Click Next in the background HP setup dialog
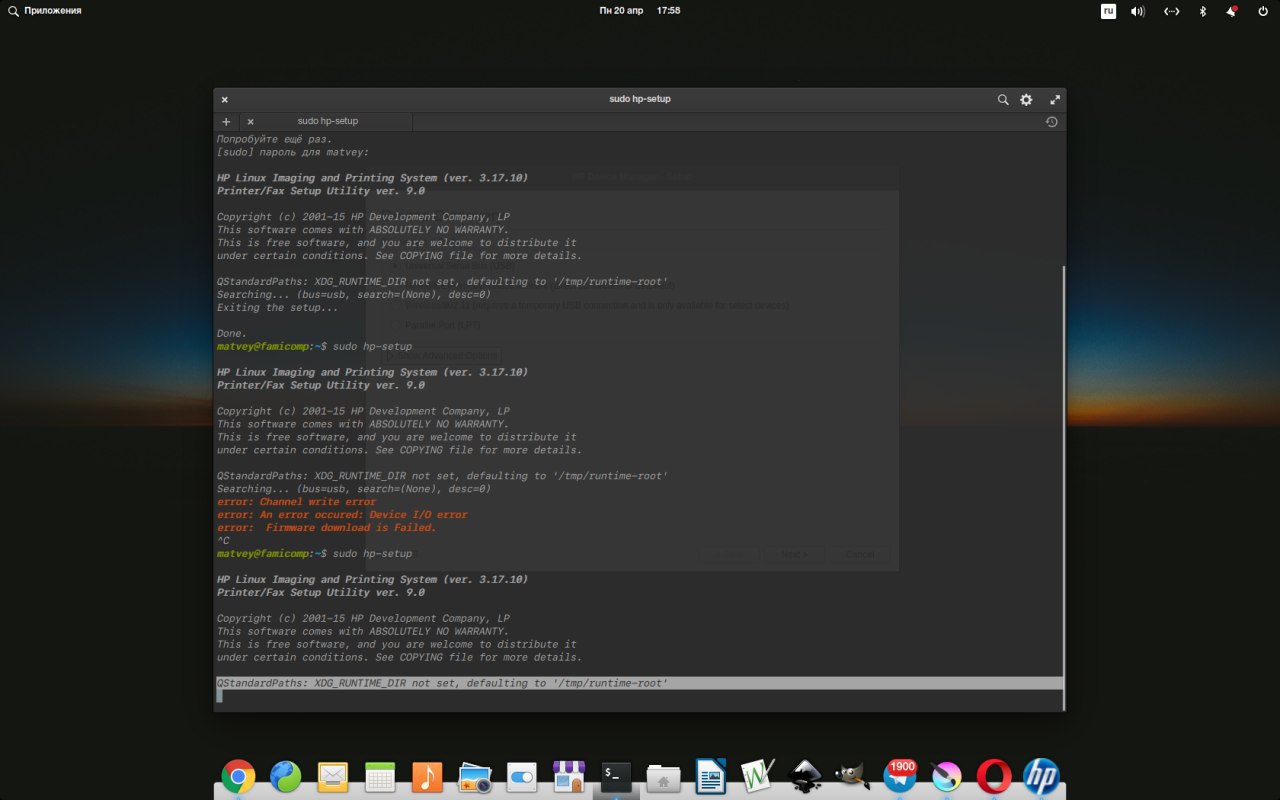 795,554
